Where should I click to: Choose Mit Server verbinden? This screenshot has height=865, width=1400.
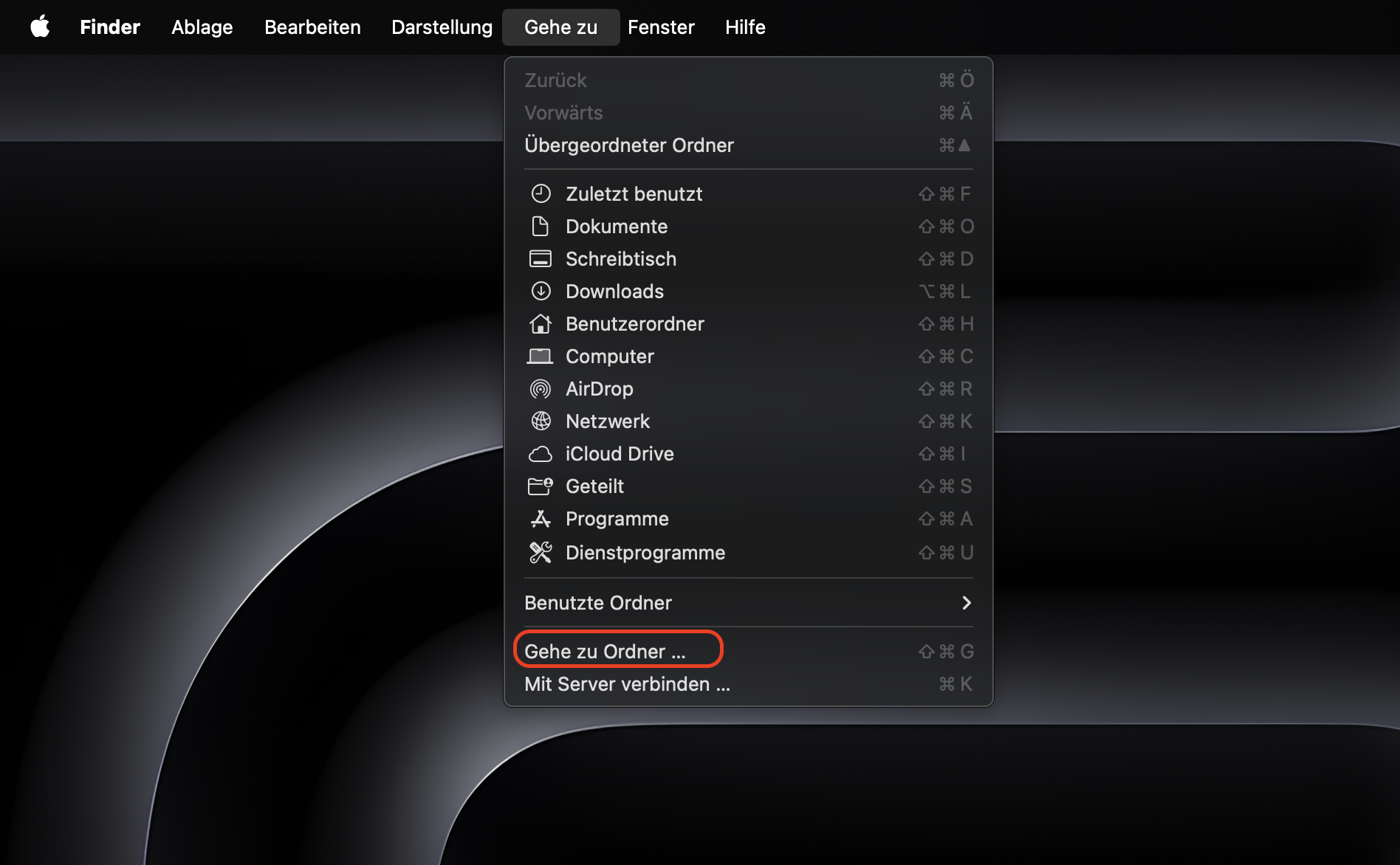click(627, 683)
